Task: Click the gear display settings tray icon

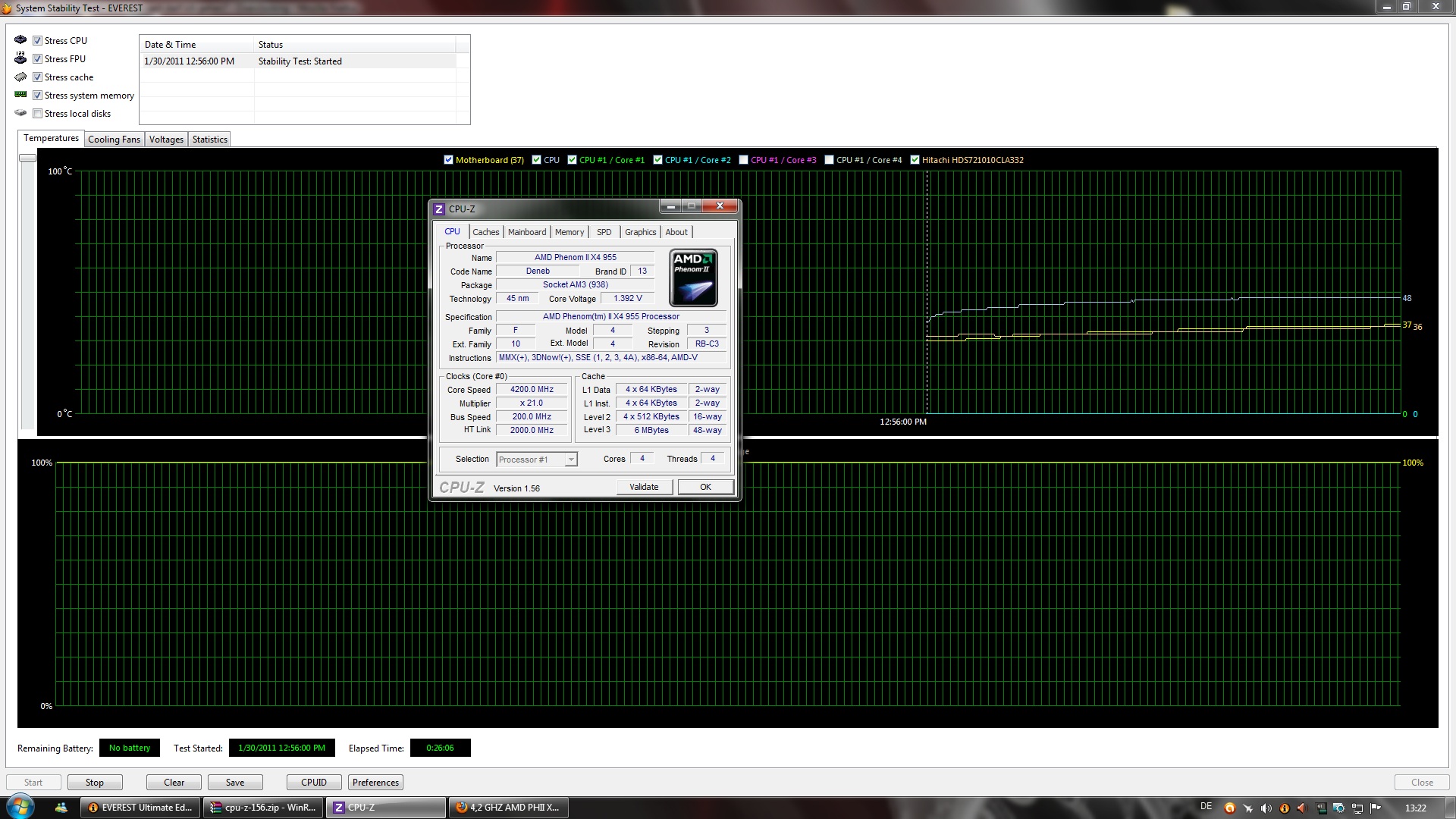Action: coord(1339,808)
